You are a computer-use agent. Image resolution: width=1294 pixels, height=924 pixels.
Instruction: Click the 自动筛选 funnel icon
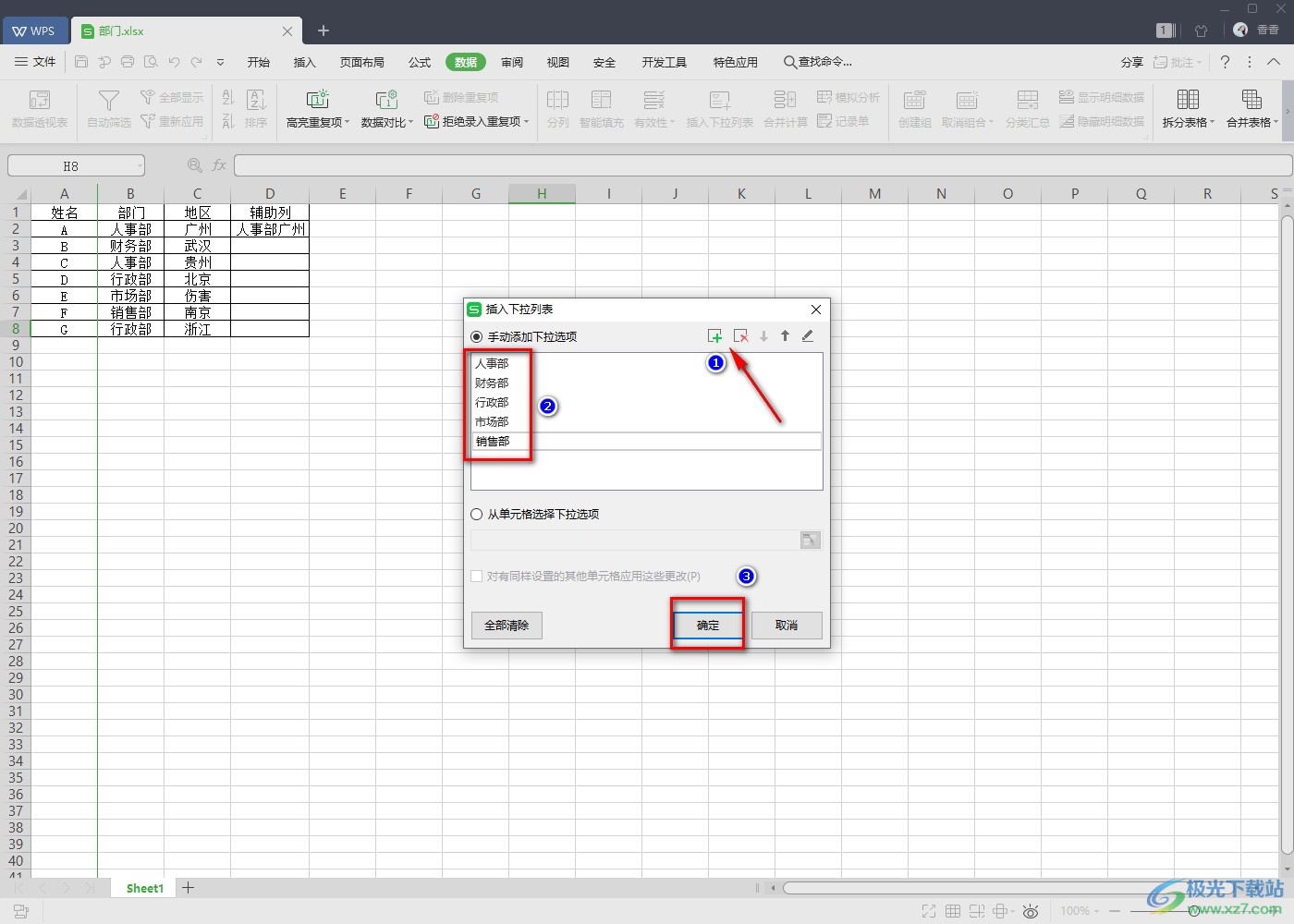pyautogui.click(x=109, y=100)
